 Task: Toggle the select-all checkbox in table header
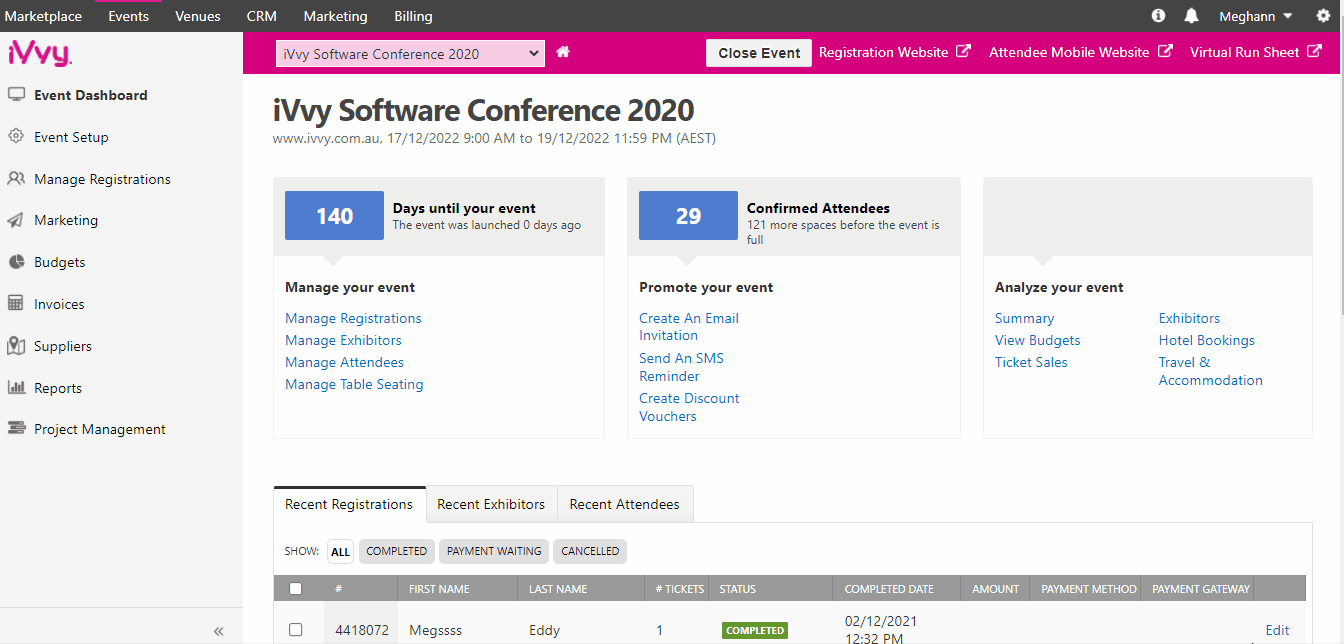tap(295, 589)
